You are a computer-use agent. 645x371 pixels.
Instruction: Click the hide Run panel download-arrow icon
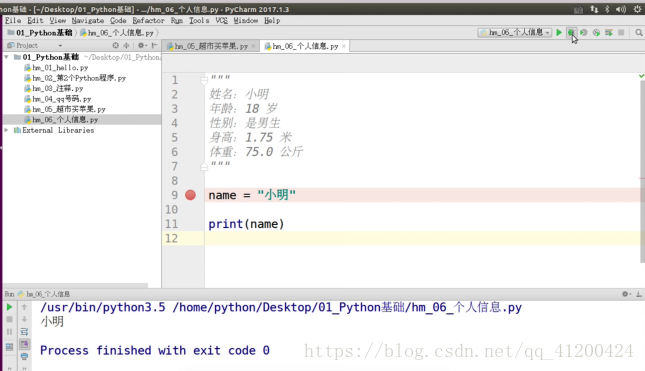(638, 294)
